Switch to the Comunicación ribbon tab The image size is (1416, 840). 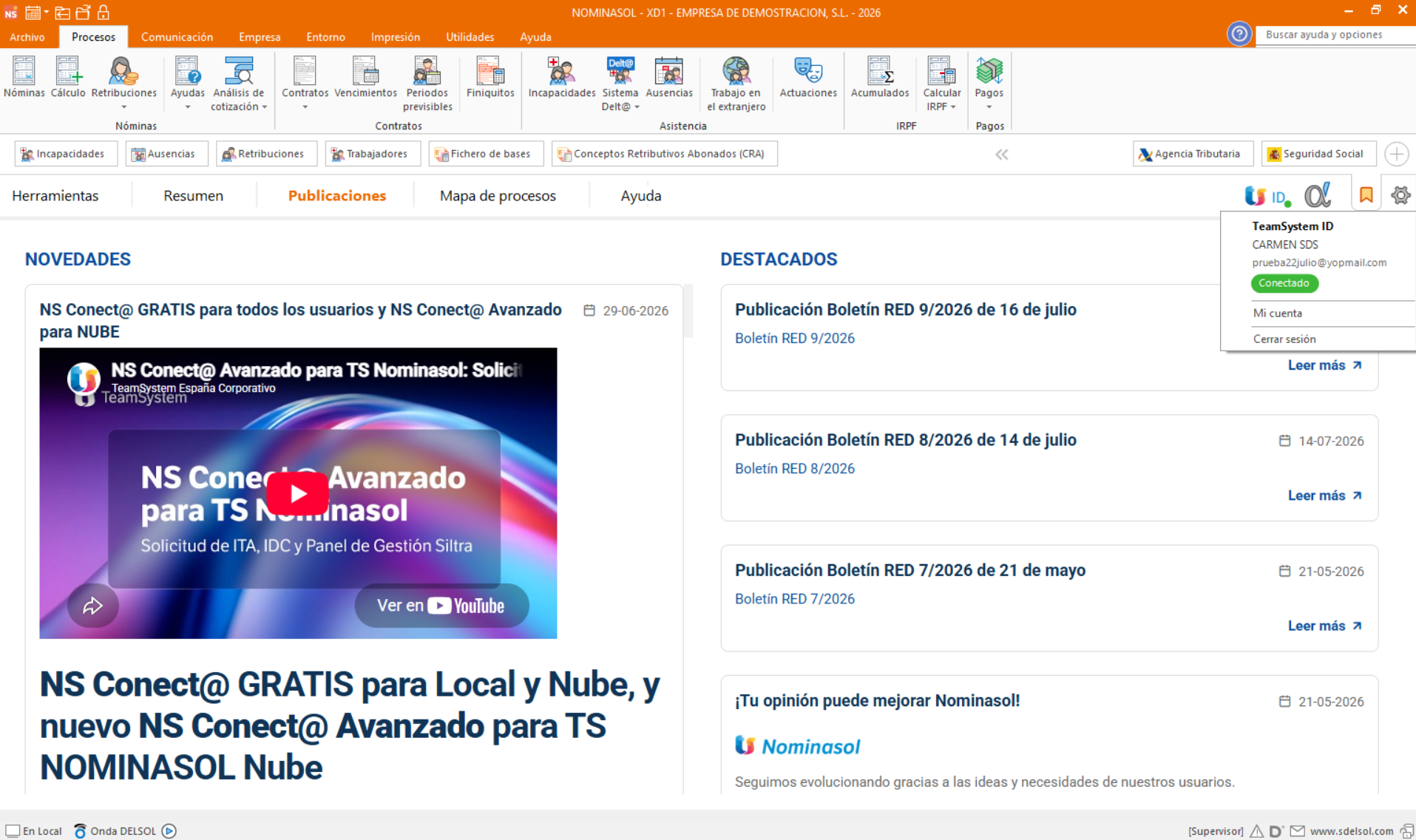(x=177, y=37)
